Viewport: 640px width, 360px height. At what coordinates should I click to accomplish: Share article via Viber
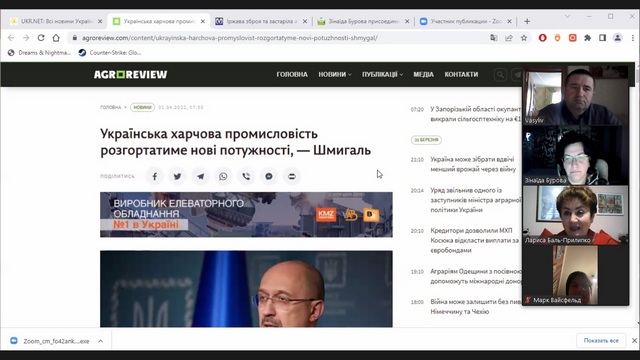[246, 176]
